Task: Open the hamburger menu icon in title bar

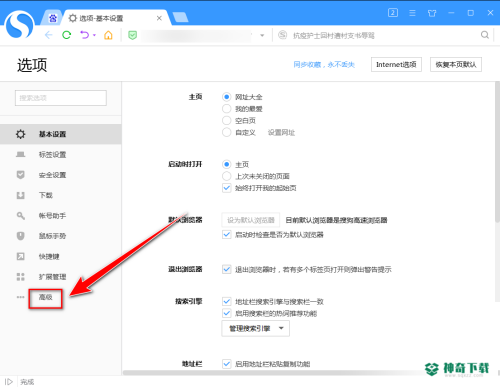Action: (x=412, y=13)
